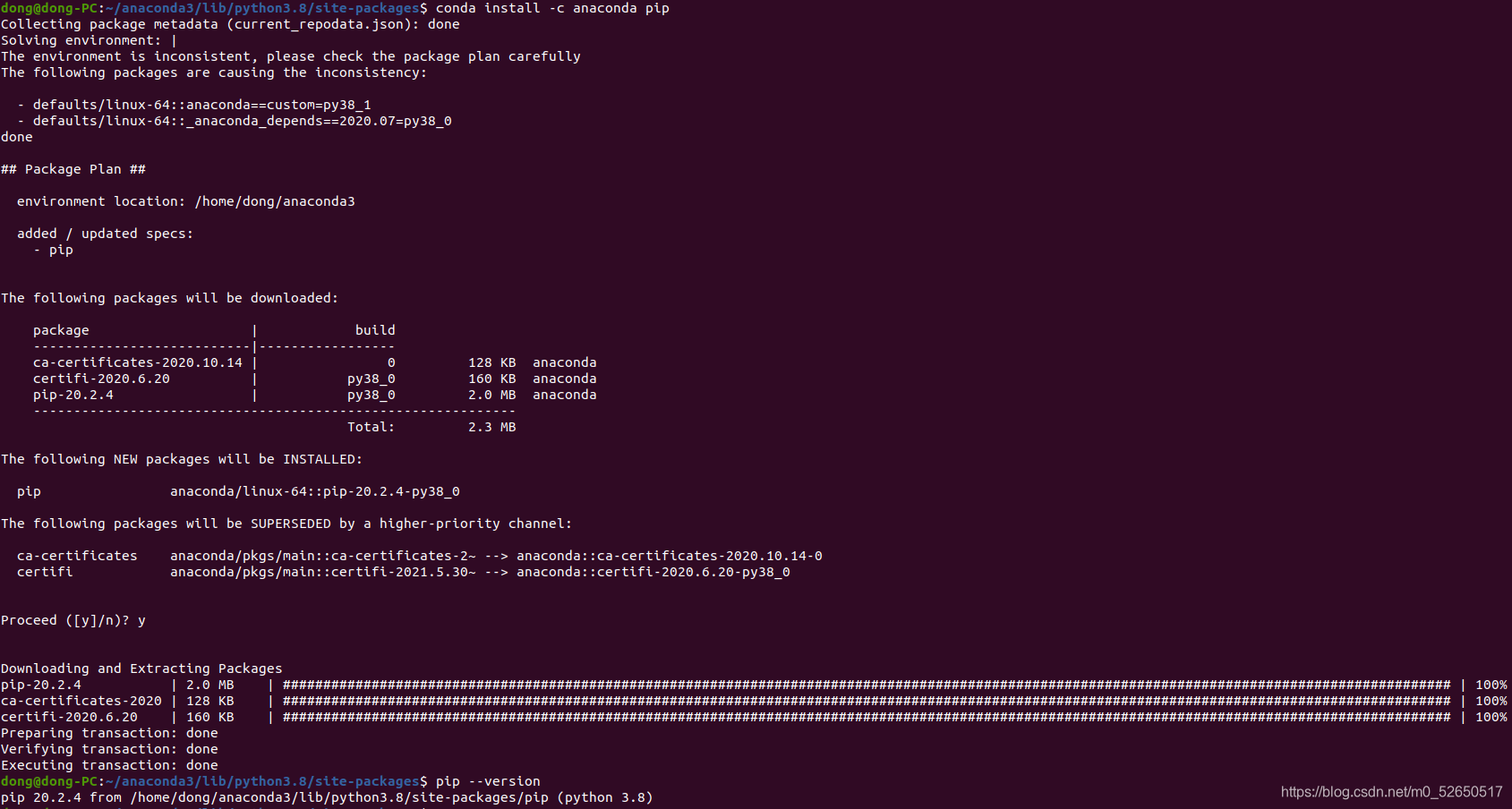Select 'Verifying transaction: done' line
Viewport: 1512px width, 809px height.
pos(109,749)
